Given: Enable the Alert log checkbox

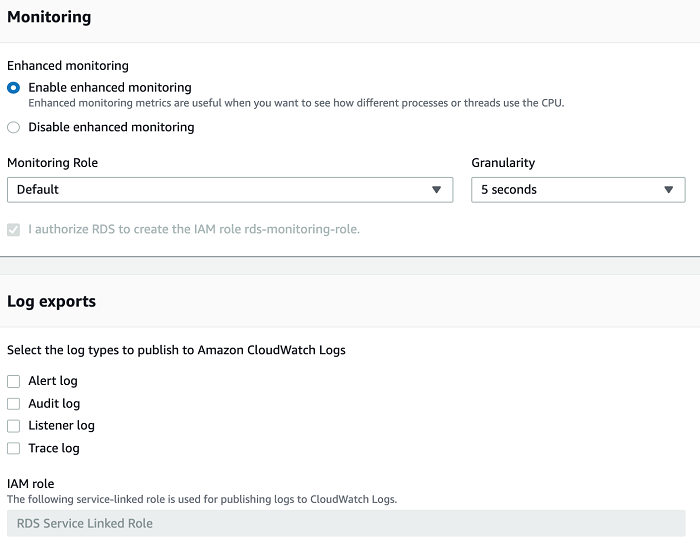Looking at the screenshot, I should coord(13,381).
